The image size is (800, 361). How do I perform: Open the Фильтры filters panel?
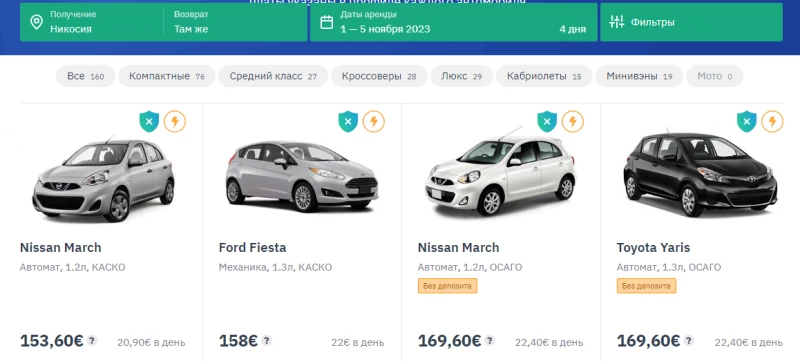(x=691, y=22)
